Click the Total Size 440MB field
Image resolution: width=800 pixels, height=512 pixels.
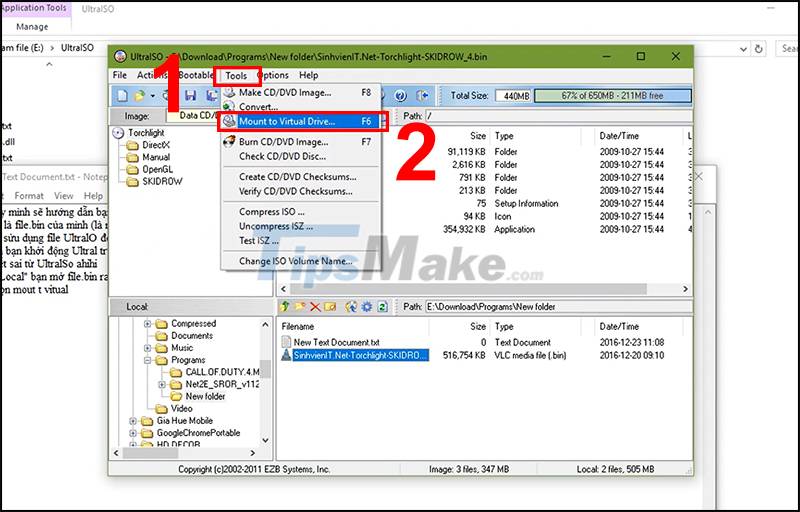coord(513,95)
